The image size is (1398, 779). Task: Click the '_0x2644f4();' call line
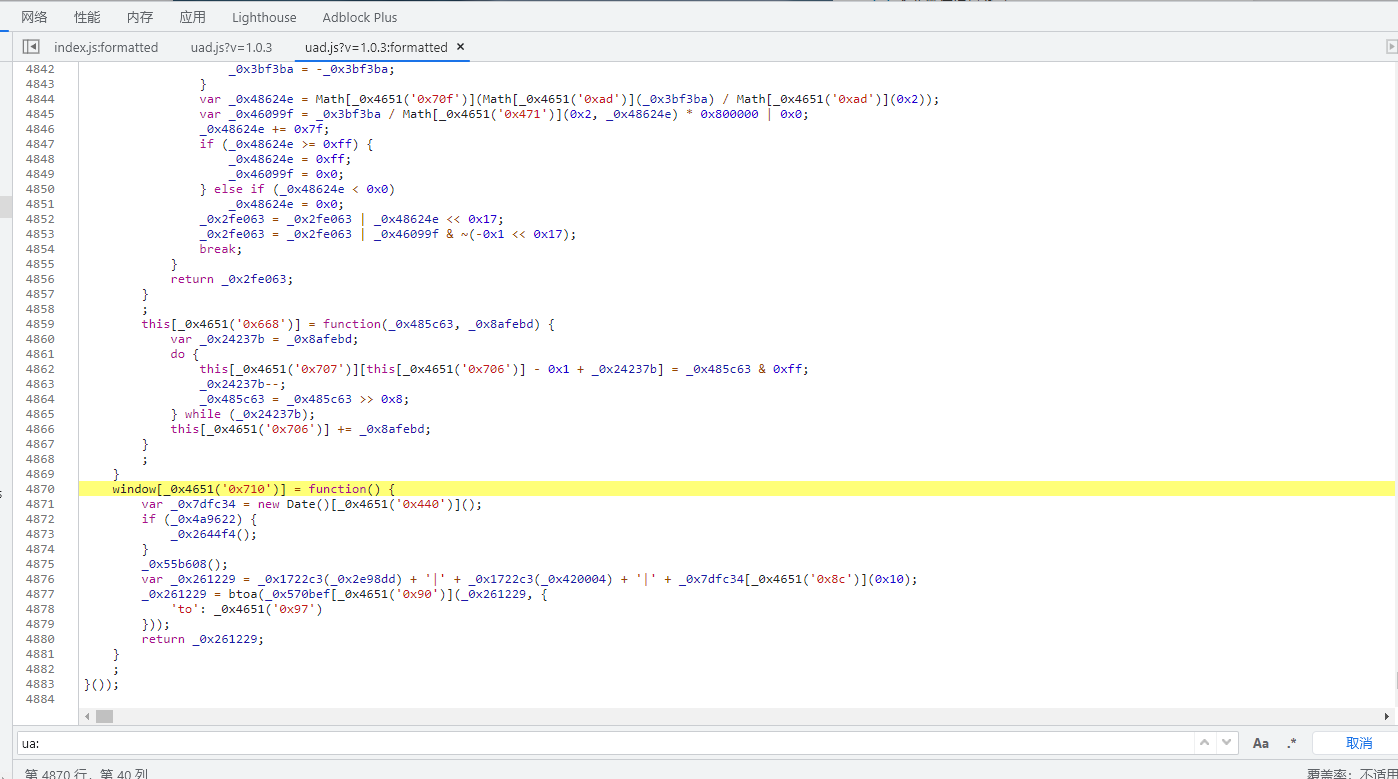point(213,534)
